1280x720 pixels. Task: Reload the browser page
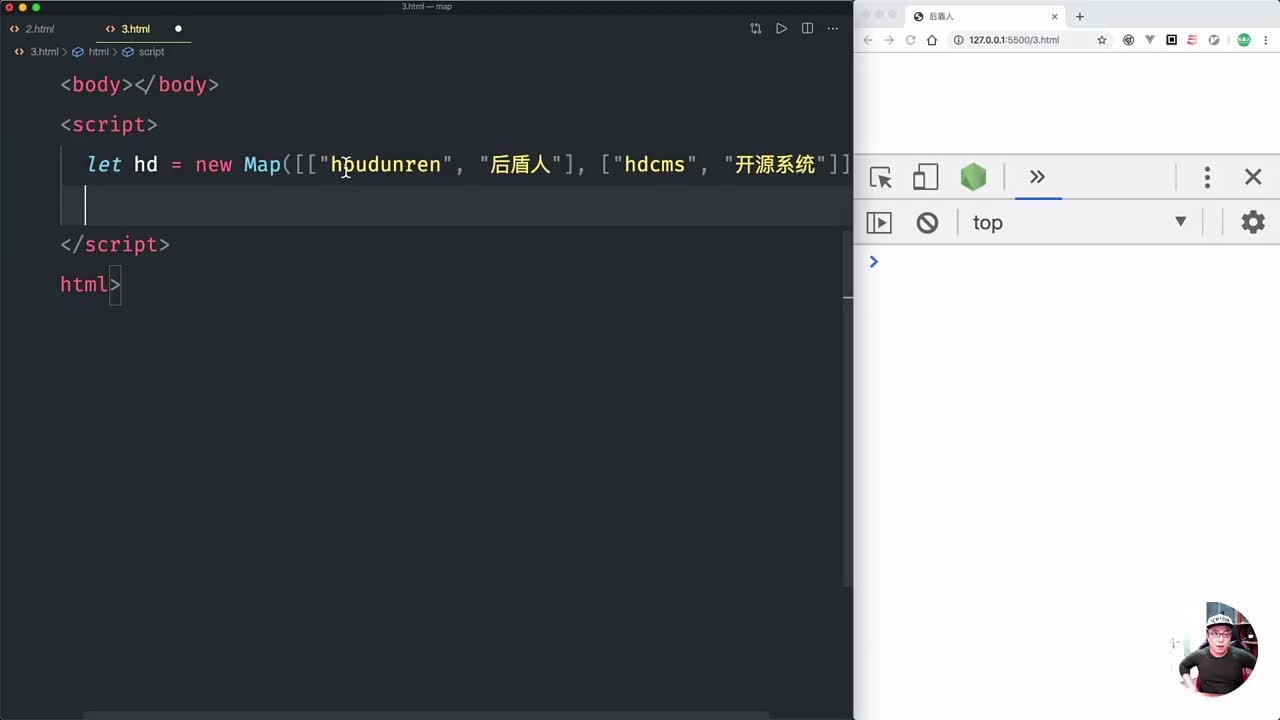click(911, 40)
